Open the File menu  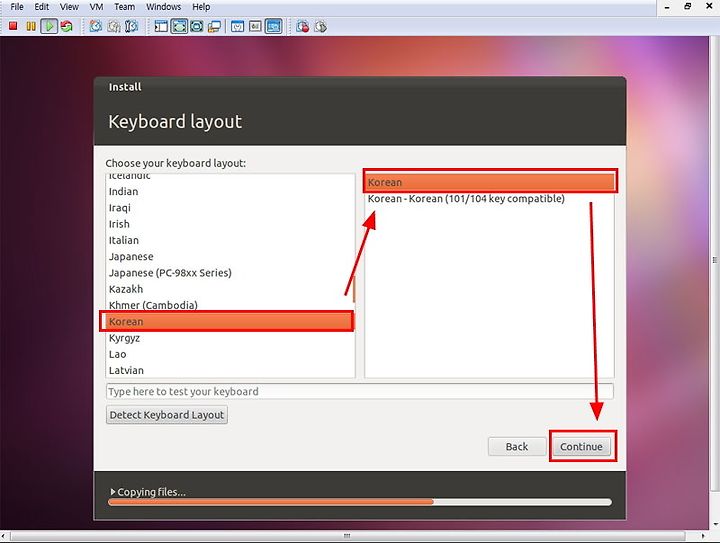coord(17,7)
